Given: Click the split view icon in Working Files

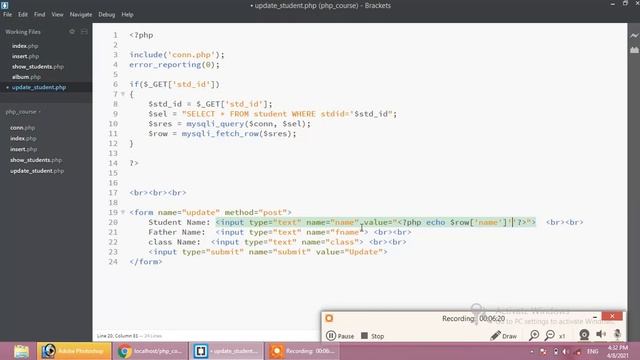Looking at the screenshot, I should tap(84, 31).
